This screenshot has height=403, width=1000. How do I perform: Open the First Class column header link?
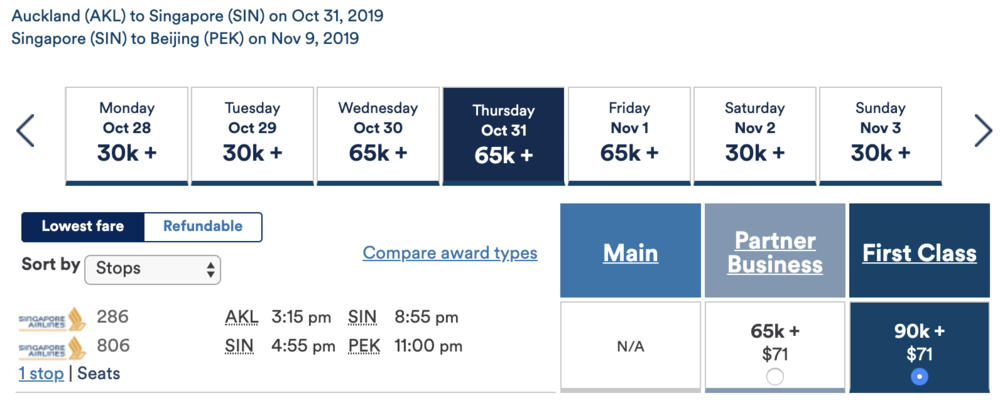pos(919,253)
